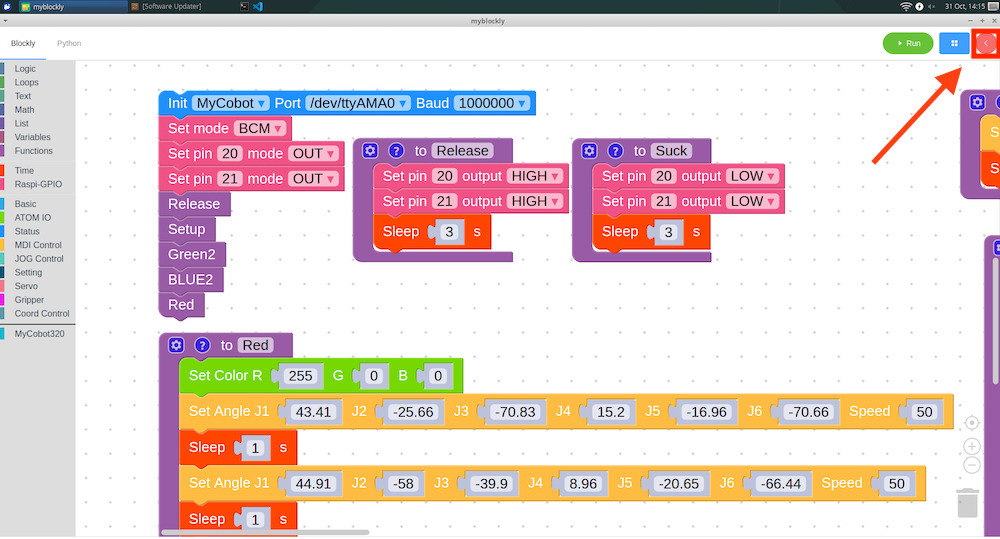This screenshot has width=1000, height=539.
Task: Open the question mark comment on Red function
Action: pyautogui.click(x=202, y=345)
